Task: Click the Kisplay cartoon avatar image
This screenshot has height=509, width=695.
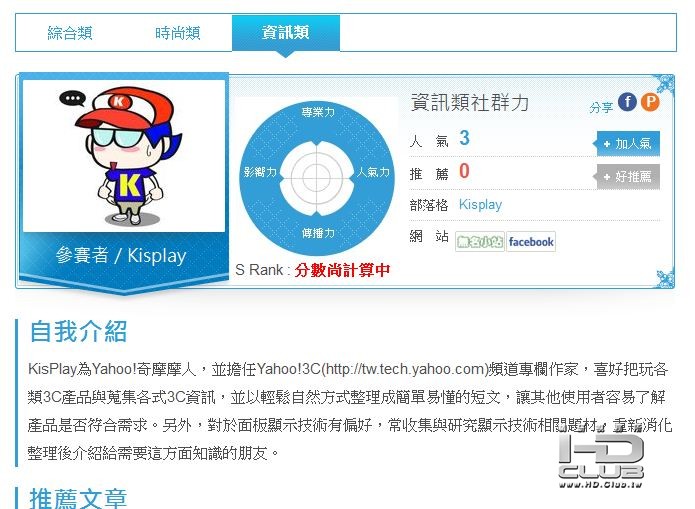Action: (x=124, y=156)
